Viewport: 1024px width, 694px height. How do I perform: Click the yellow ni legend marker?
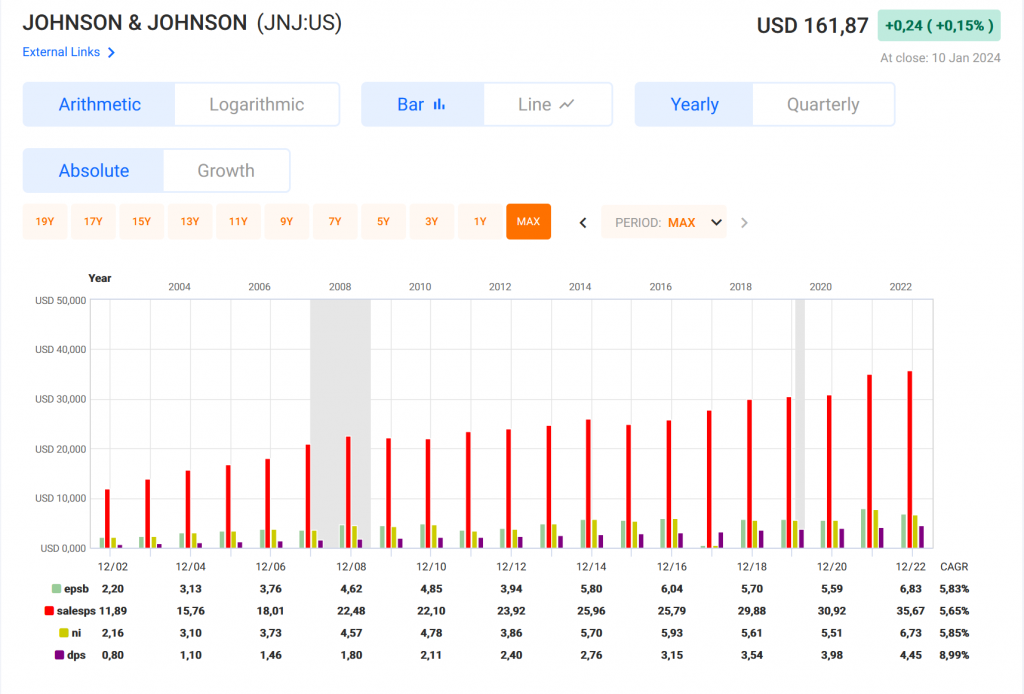click(x=62, y=633)
